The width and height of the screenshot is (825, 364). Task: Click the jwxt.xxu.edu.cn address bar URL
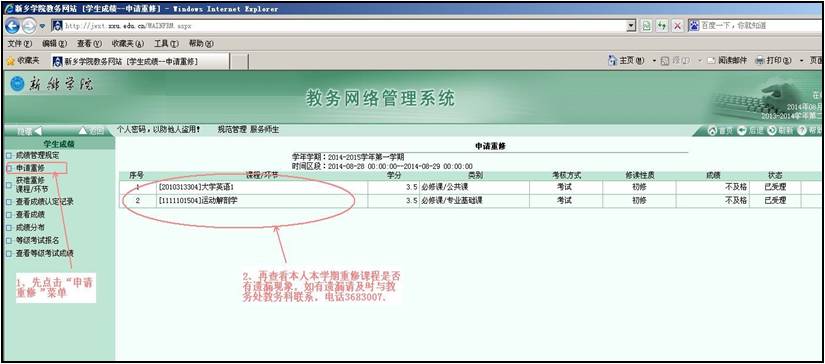pos(128,26)
